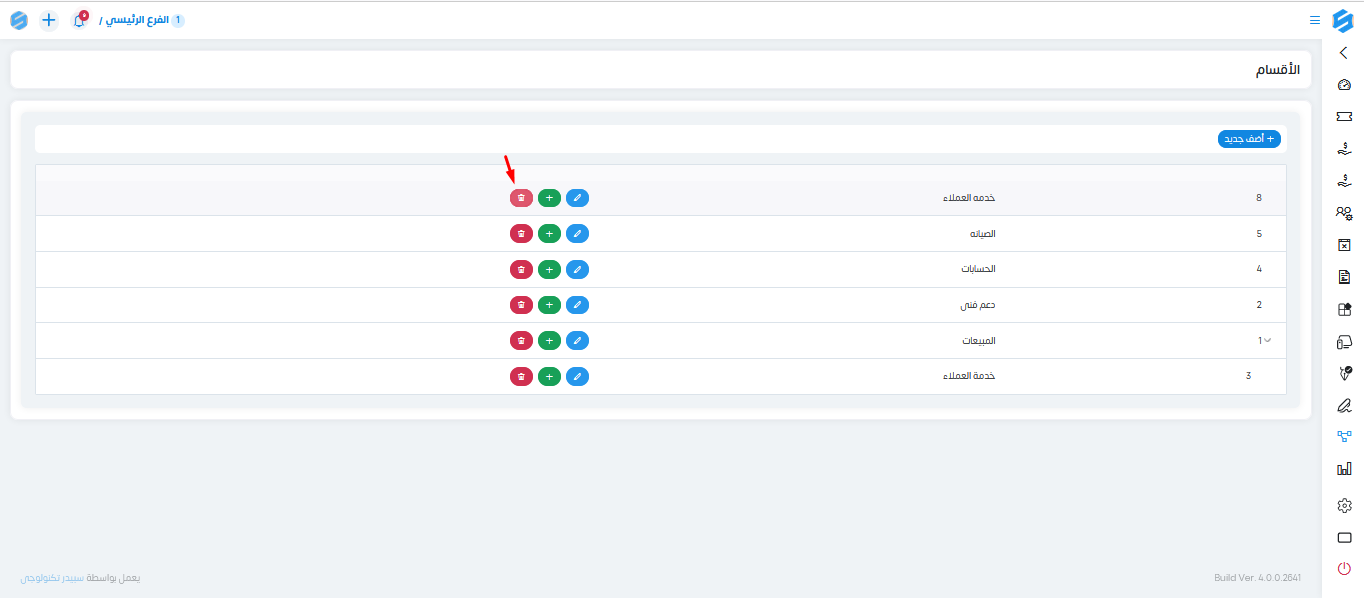Click the ID number 4 cell
The width and height of the screenshot is (1364, 598).
tap(1259, 269)
